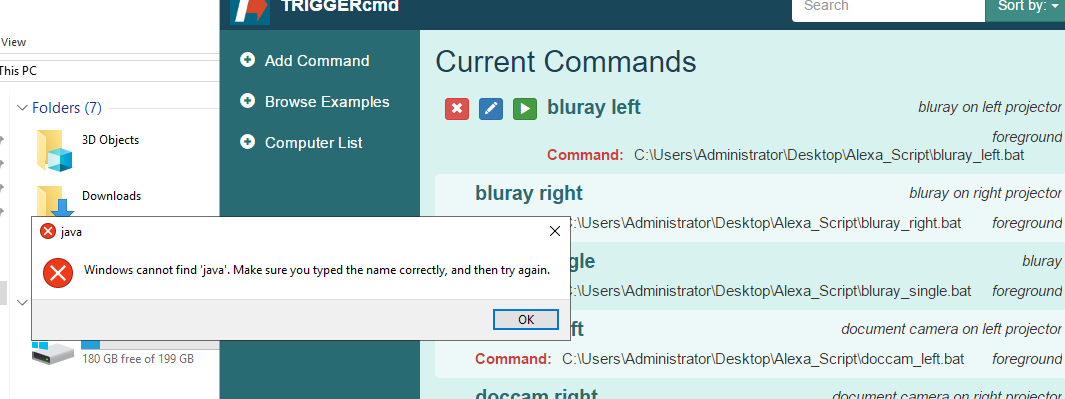The width and height of the screenshot is (1065, 399).
Task: Click the 3D Objects folder label
Action: (x=110, y=140)
